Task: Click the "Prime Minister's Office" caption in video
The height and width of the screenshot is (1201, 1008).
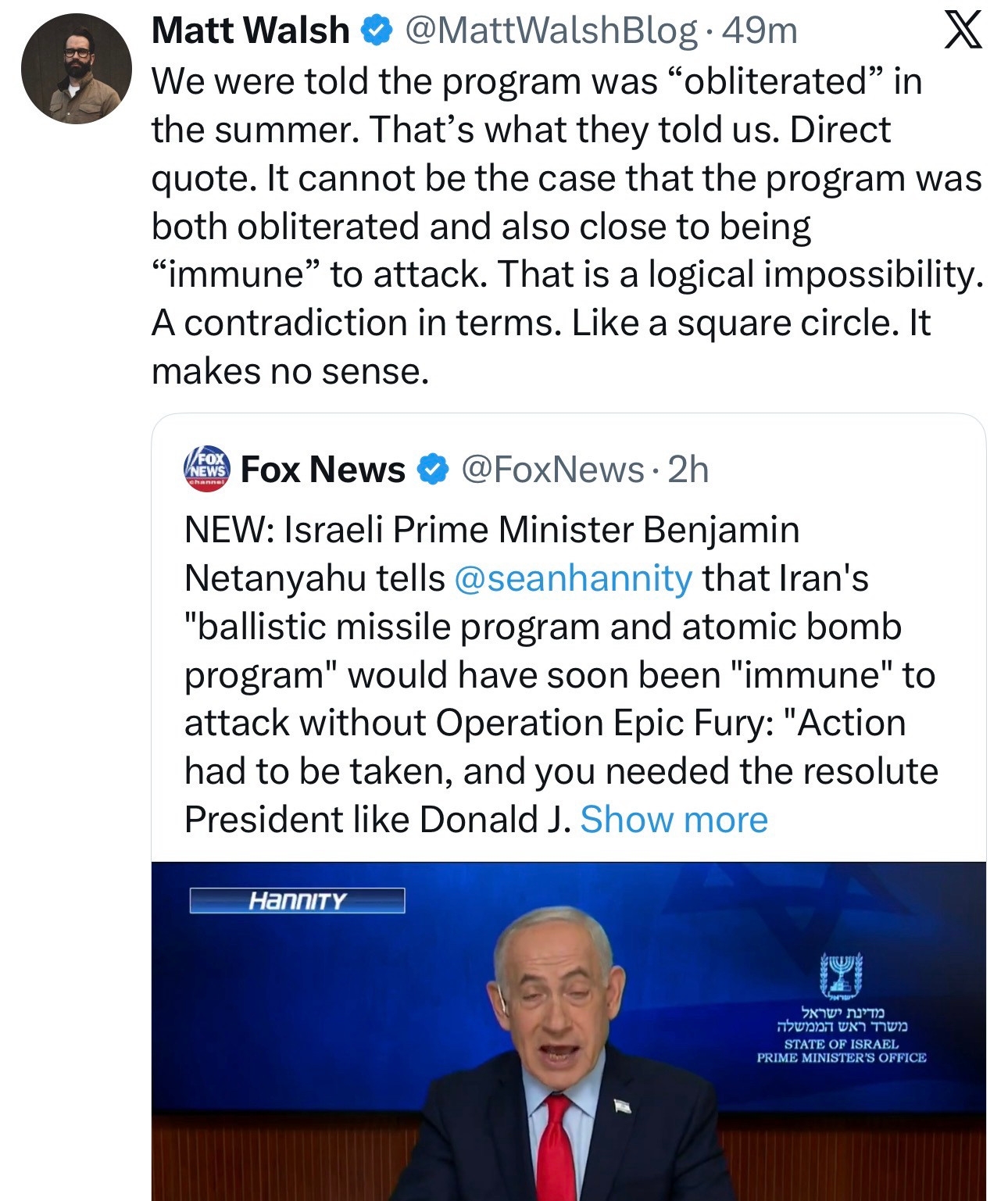Action: coord(841,1057)
